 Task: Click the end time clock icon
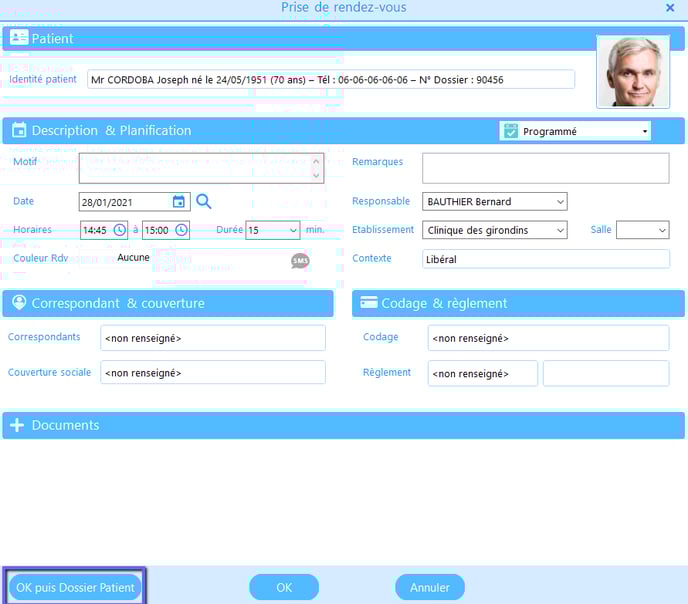click(x=181, y=230)
